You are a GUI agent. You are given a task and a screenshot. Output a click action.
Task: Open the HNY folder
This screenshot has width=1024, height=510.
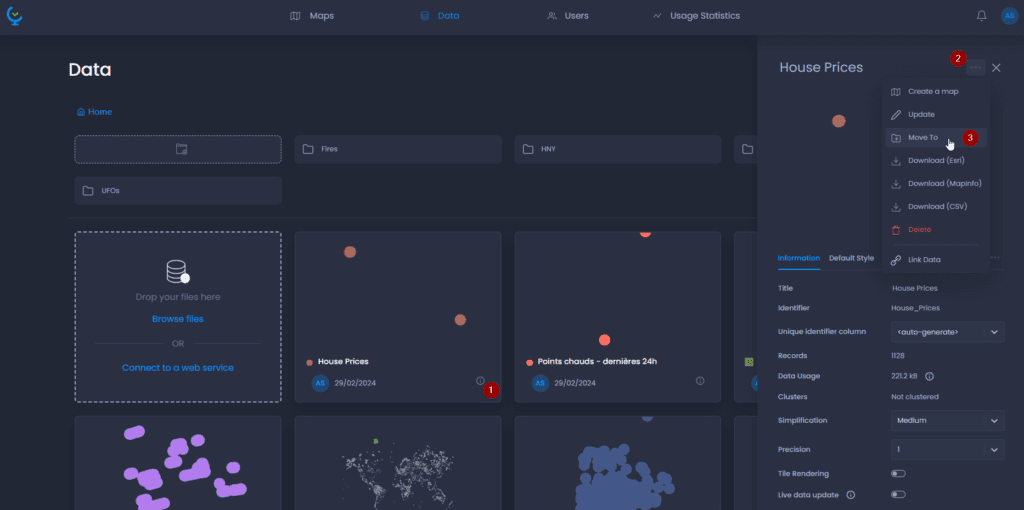coord(618,150)
